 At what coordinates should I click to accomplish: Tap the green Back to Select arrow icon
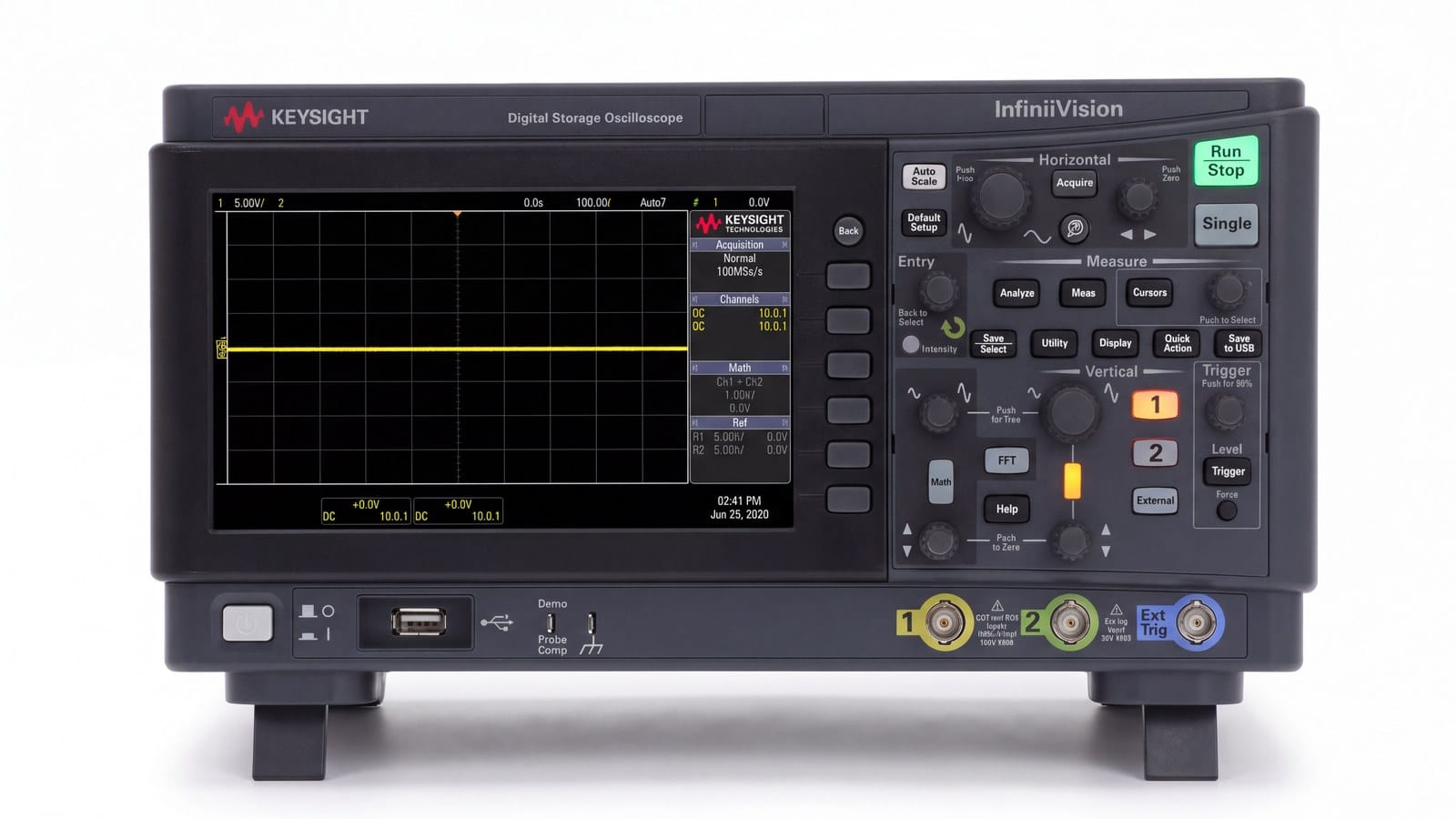[x=953, y=328]
